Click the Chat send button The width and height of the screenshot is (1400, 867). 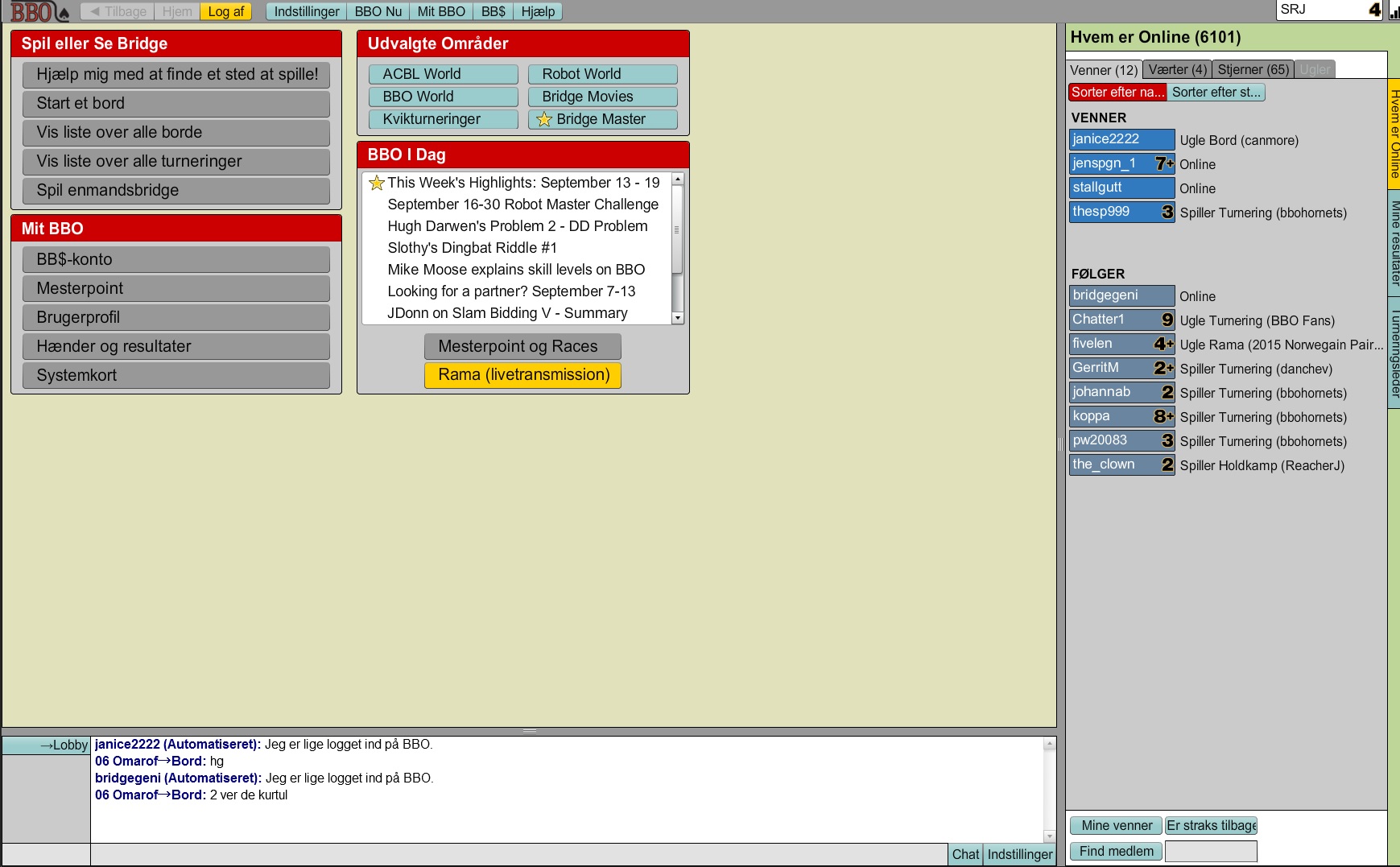[965, 854]
